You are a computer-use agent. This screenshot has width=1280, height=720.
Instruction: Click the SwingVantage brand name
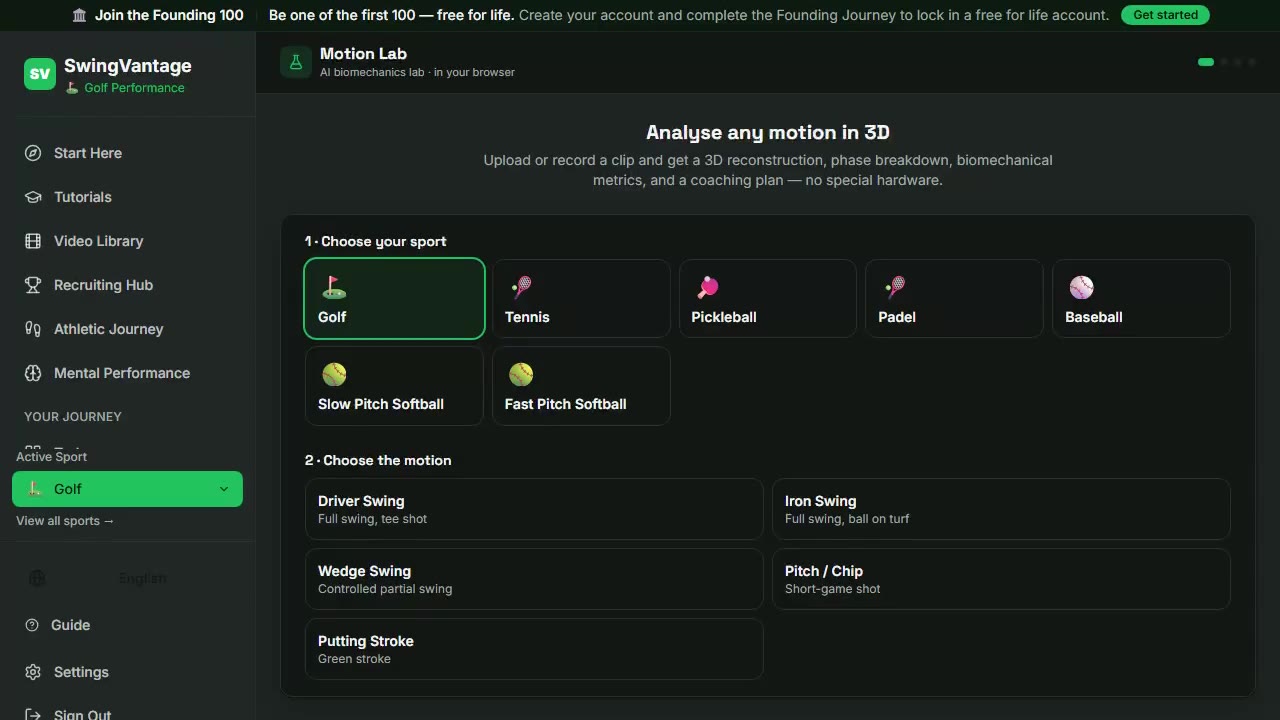coord(128,66)
